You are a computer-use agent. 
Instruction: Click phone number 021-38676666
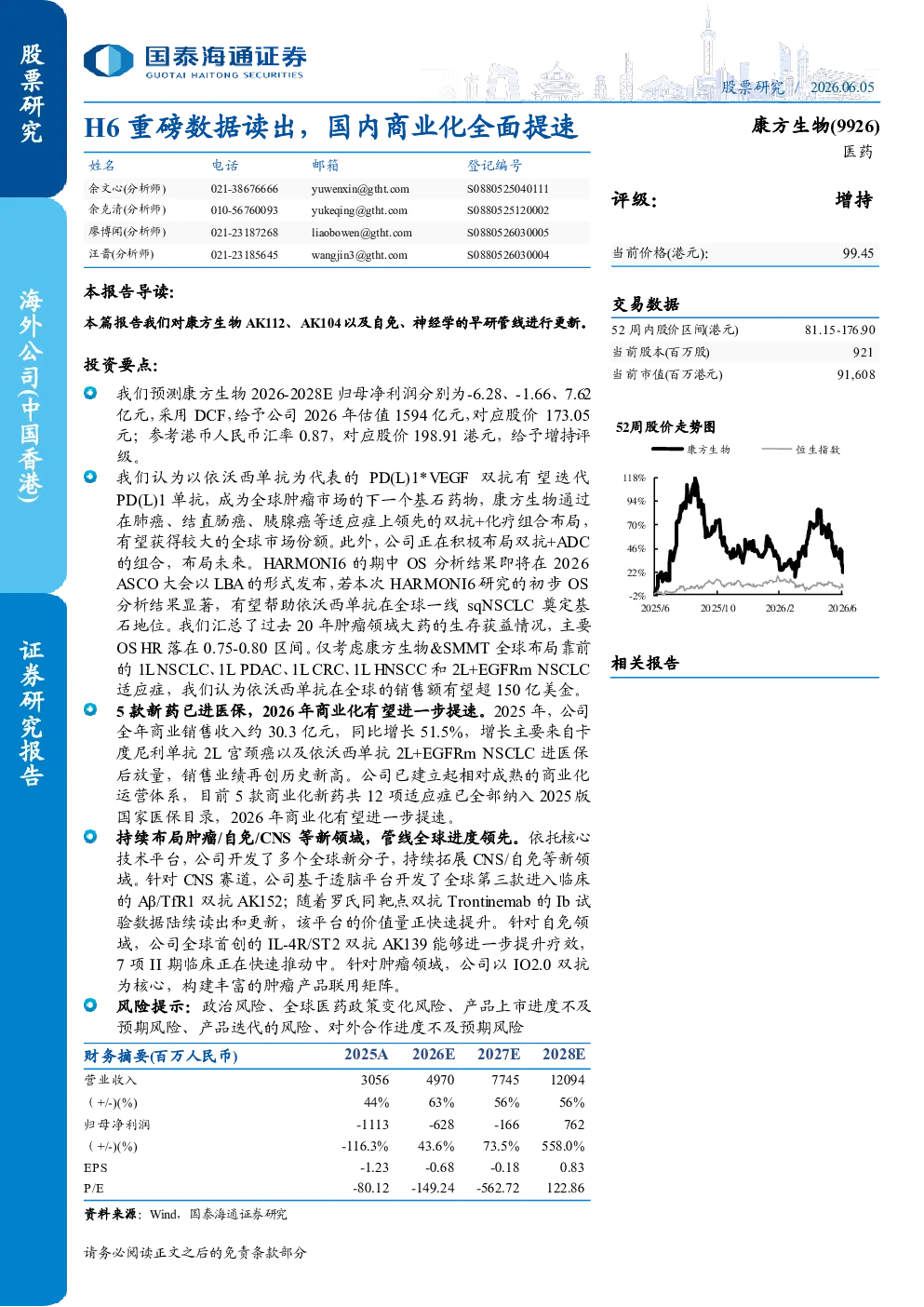[244, 189]
